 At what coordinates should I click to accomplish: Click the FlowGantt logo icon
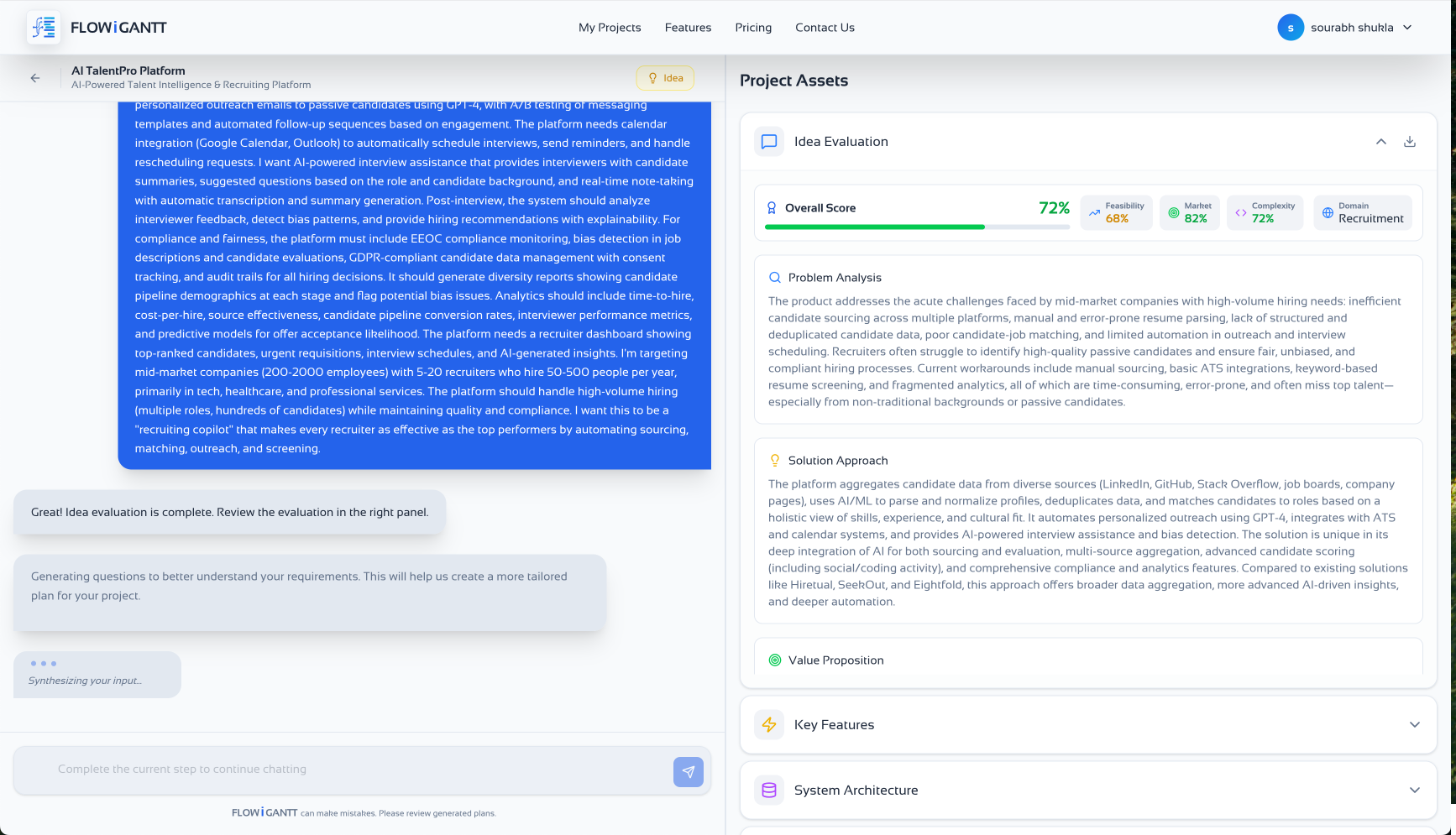pos(44,28)
